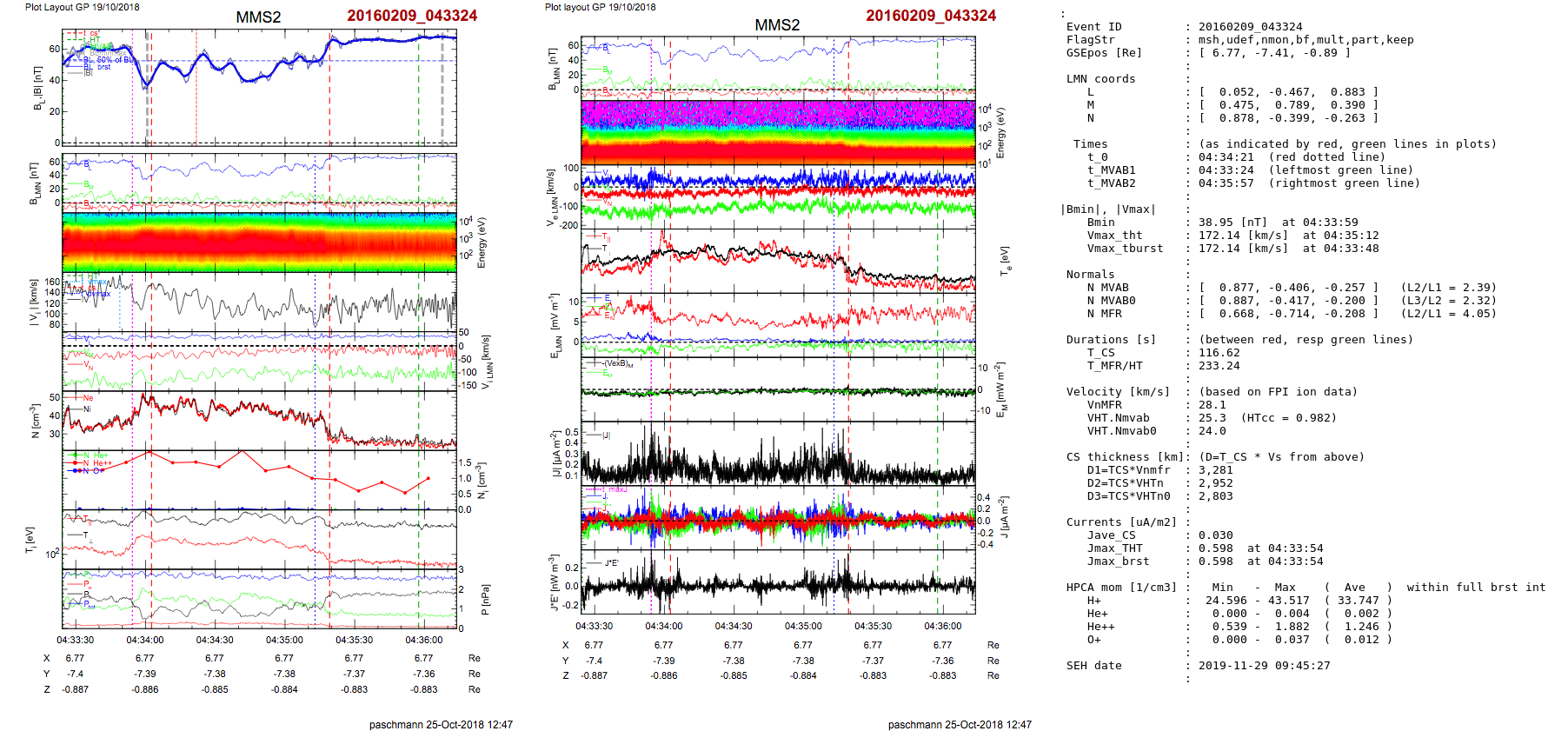
Task: Click the t_MVAB2 time value 04:35:57
Action: pos(1226,183)
